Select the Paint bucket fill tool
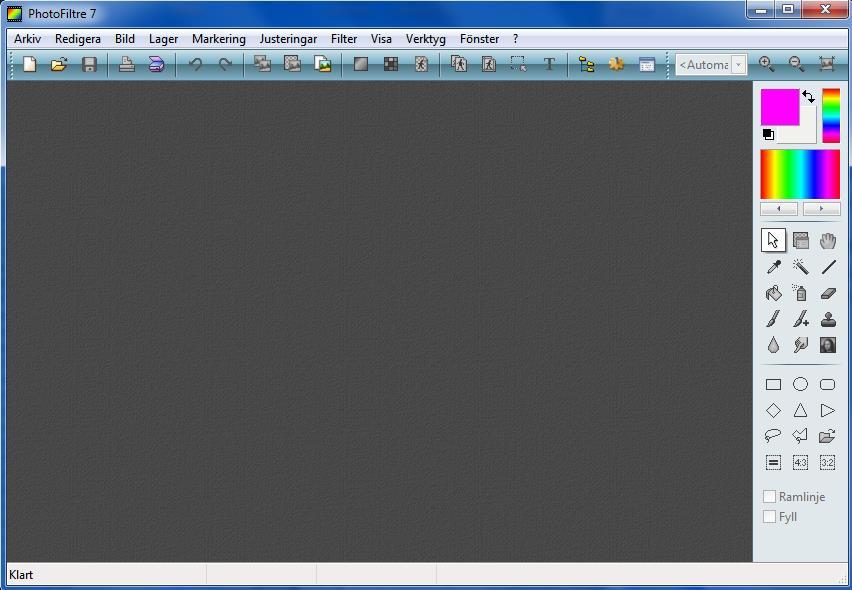852x590 pixels. (x=773, y=293)
